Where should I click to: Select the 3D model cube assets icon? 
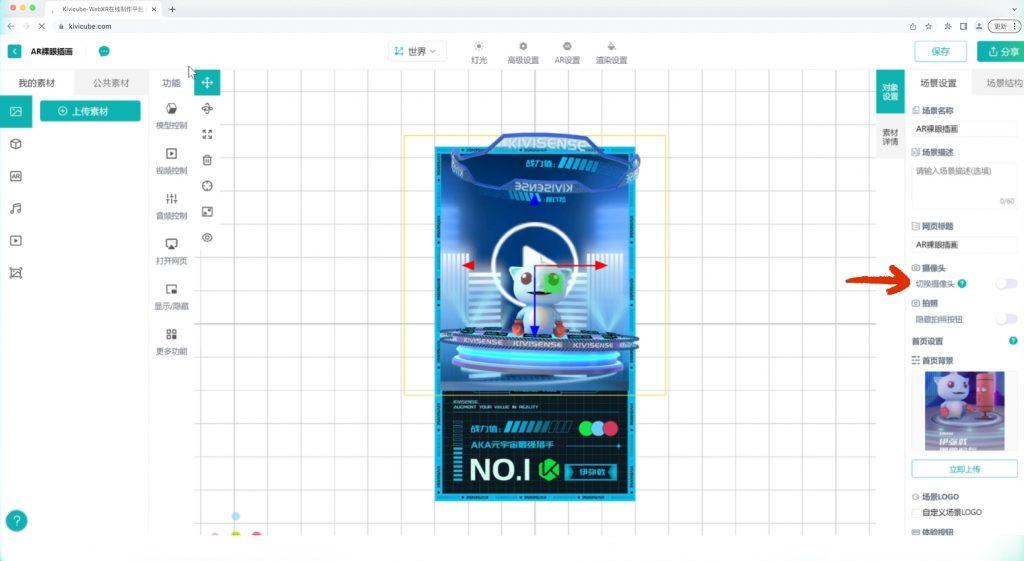pos(16,144)
